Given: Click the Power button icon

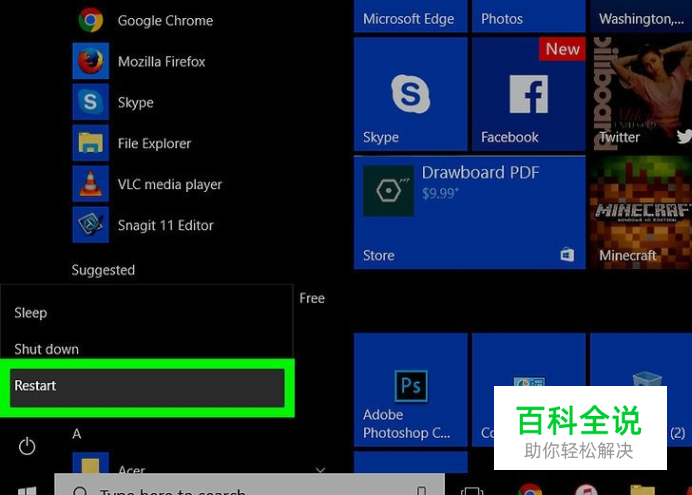Looking at the screenshot, I should tap(27, 446).
